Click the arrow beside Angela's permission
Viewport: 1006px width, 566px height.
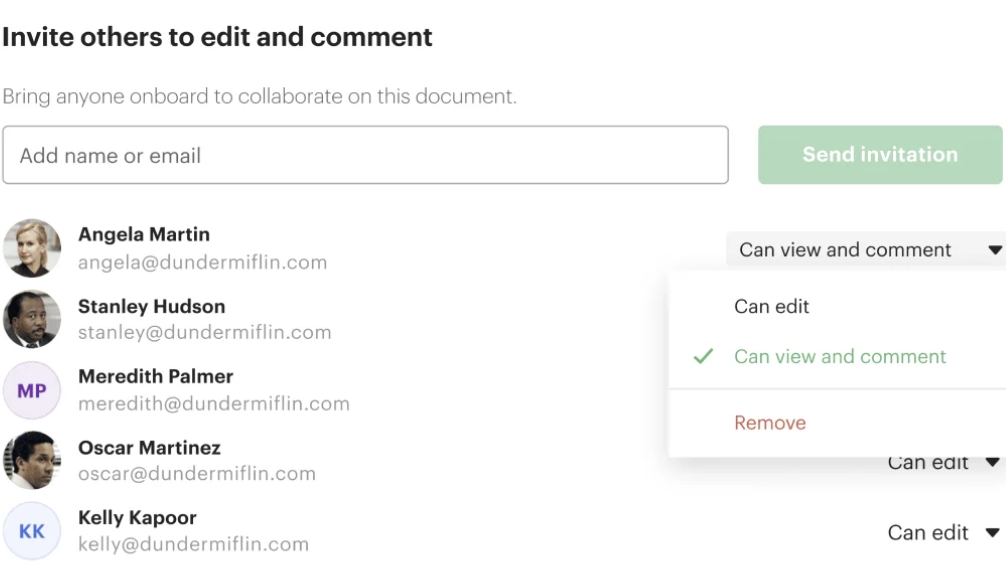[x=994, y=250]
